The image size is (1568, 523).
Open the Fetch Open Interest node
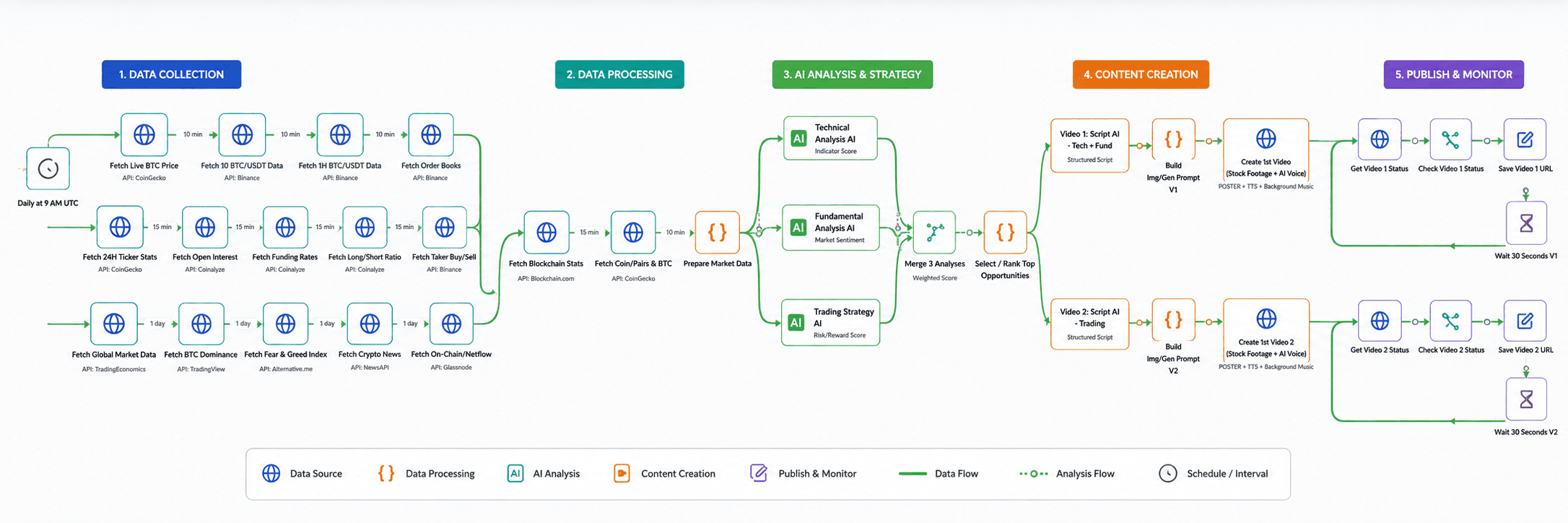pyautogui.click(x=205, y=227)
